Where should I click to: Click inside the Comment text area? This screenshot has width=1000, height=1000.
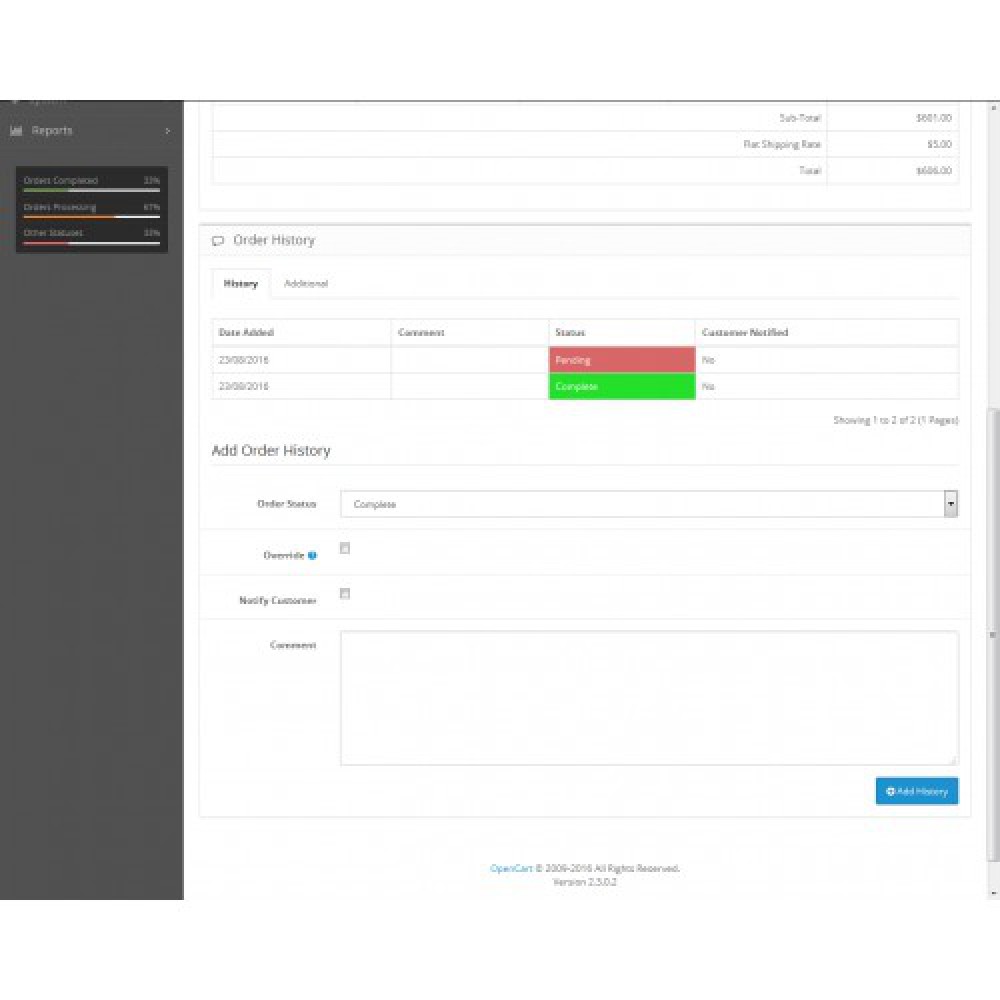650,695
